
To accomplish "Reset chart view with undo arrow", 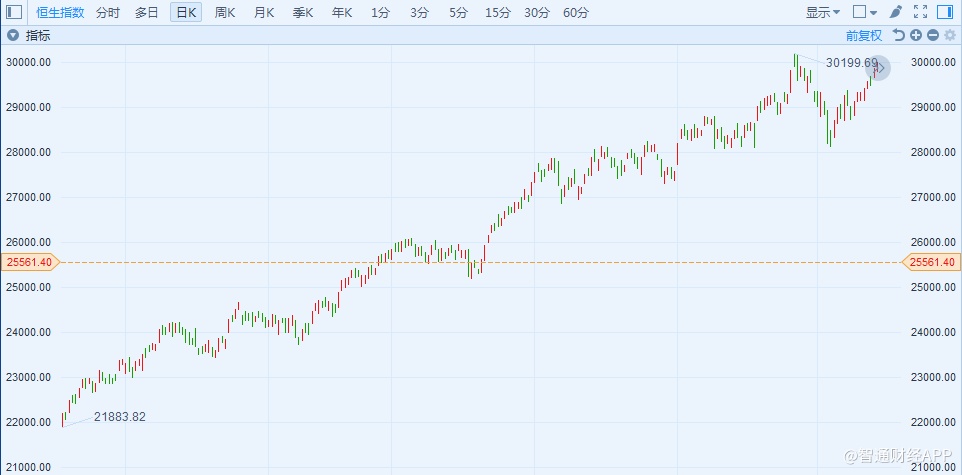I will (x=899, y=35).
